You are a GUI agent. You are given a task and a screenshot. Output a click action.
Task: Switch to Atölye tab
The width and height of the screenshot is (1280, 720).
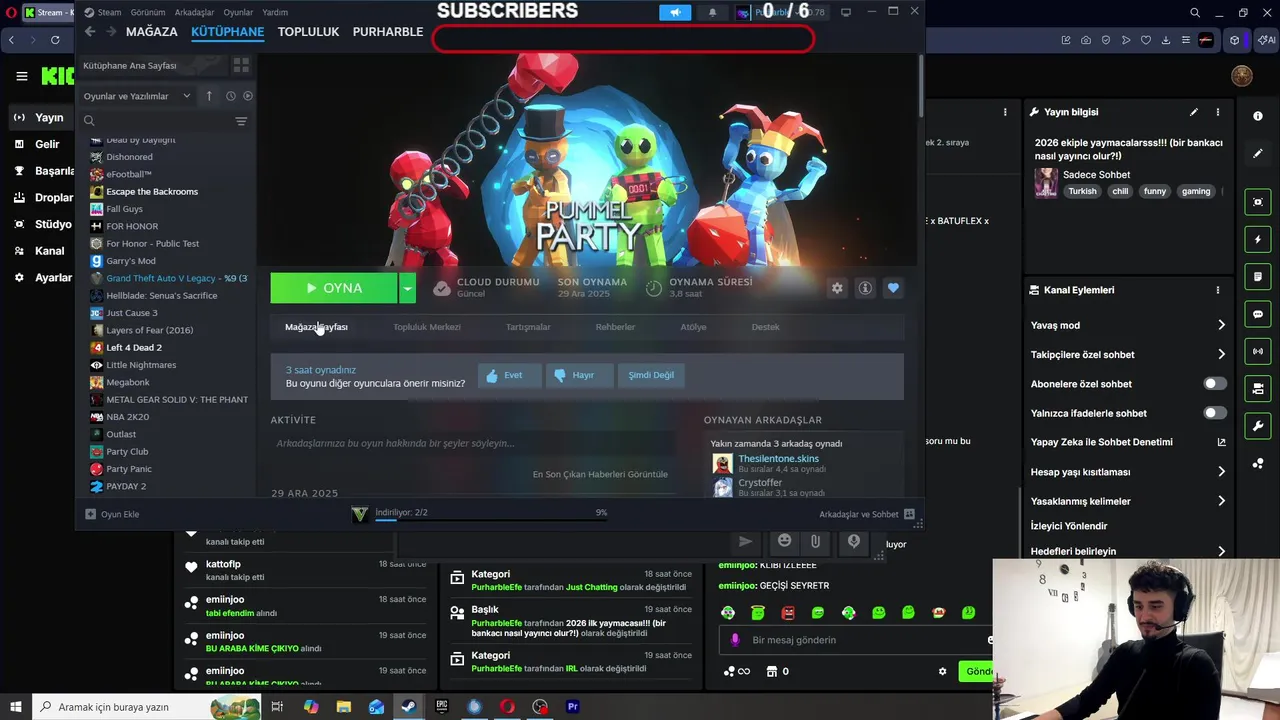(x=693, y=327)
